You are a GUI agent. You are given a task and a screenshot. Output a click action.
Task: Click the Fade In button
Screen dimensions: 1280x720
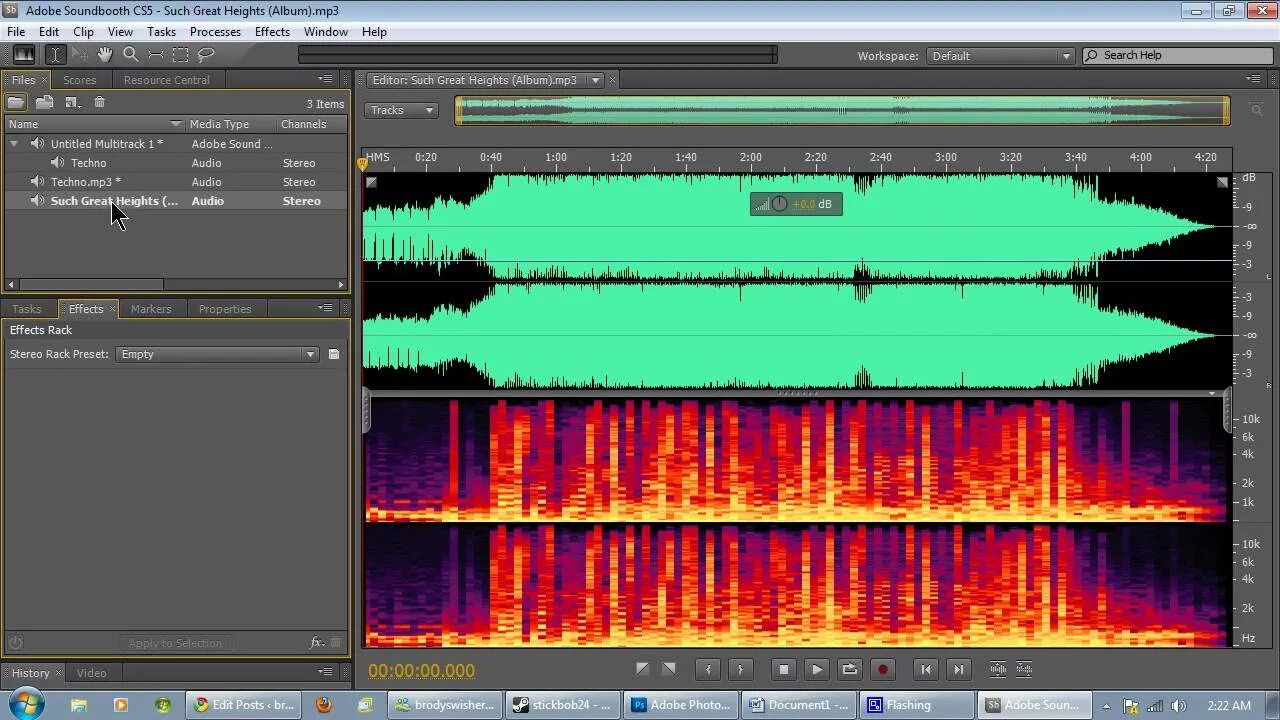pyautogui.click(x=642, y=669)
